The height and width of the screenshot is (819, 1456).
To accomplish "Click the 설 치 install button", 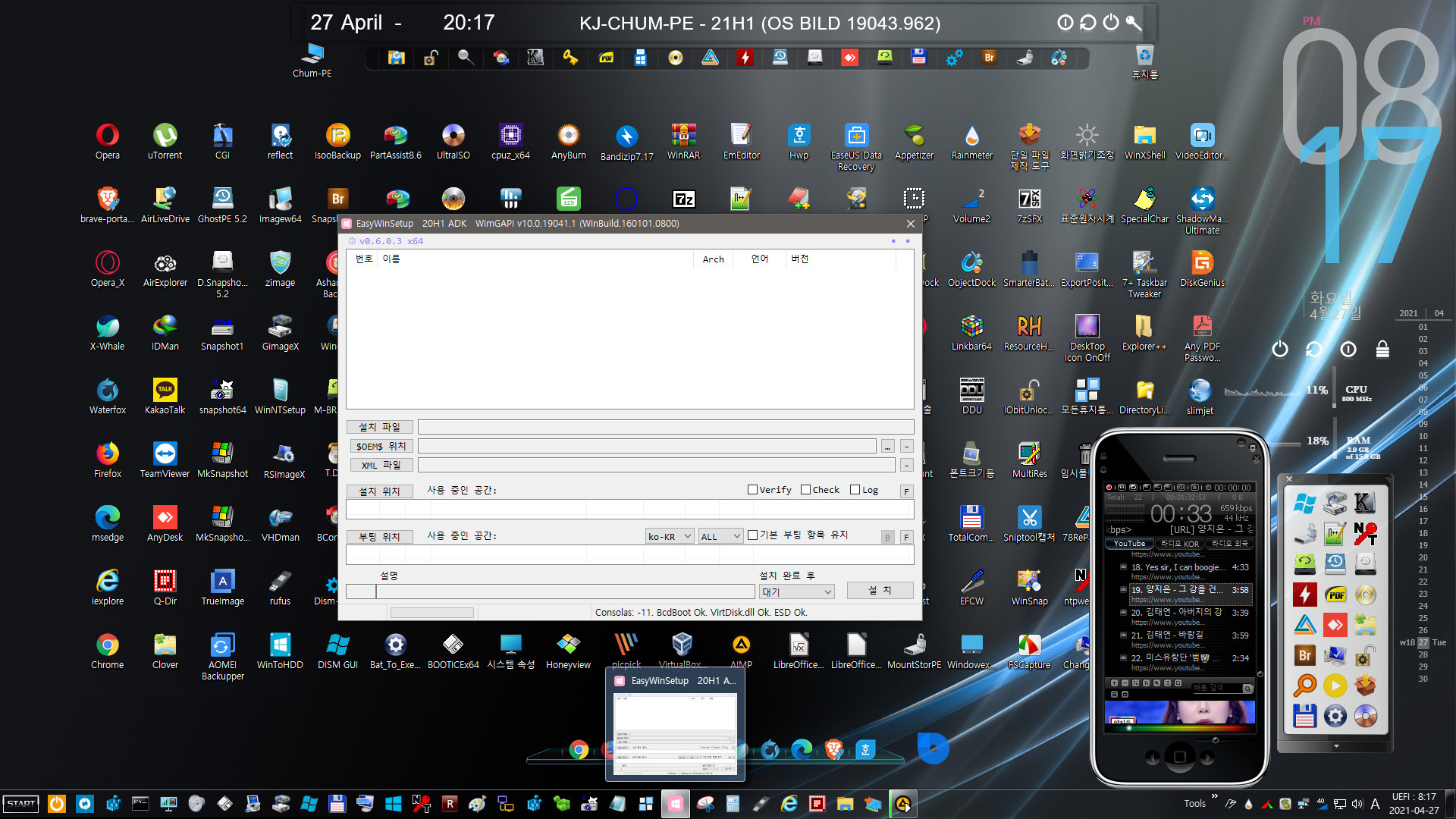I will click(880, 590).
